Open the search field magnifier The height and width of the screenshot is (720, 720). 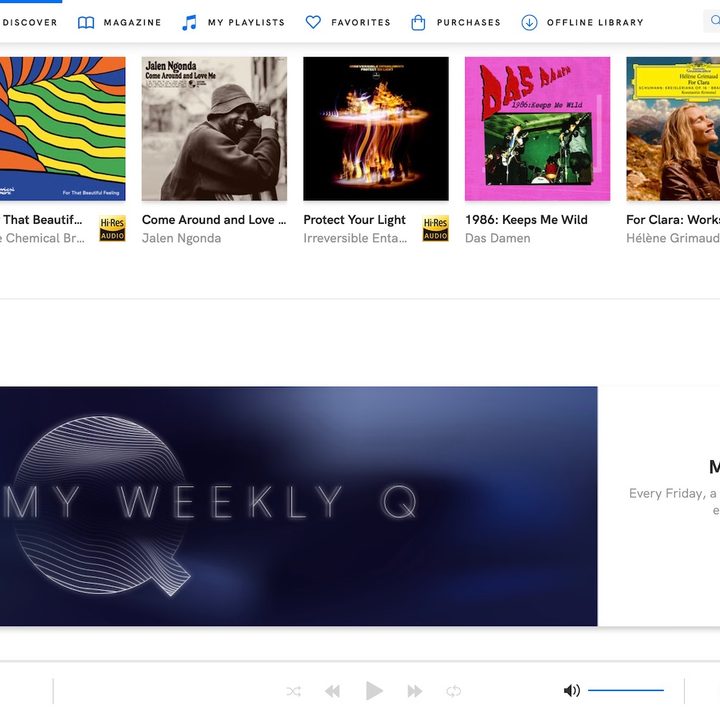[x=714, y=21]
